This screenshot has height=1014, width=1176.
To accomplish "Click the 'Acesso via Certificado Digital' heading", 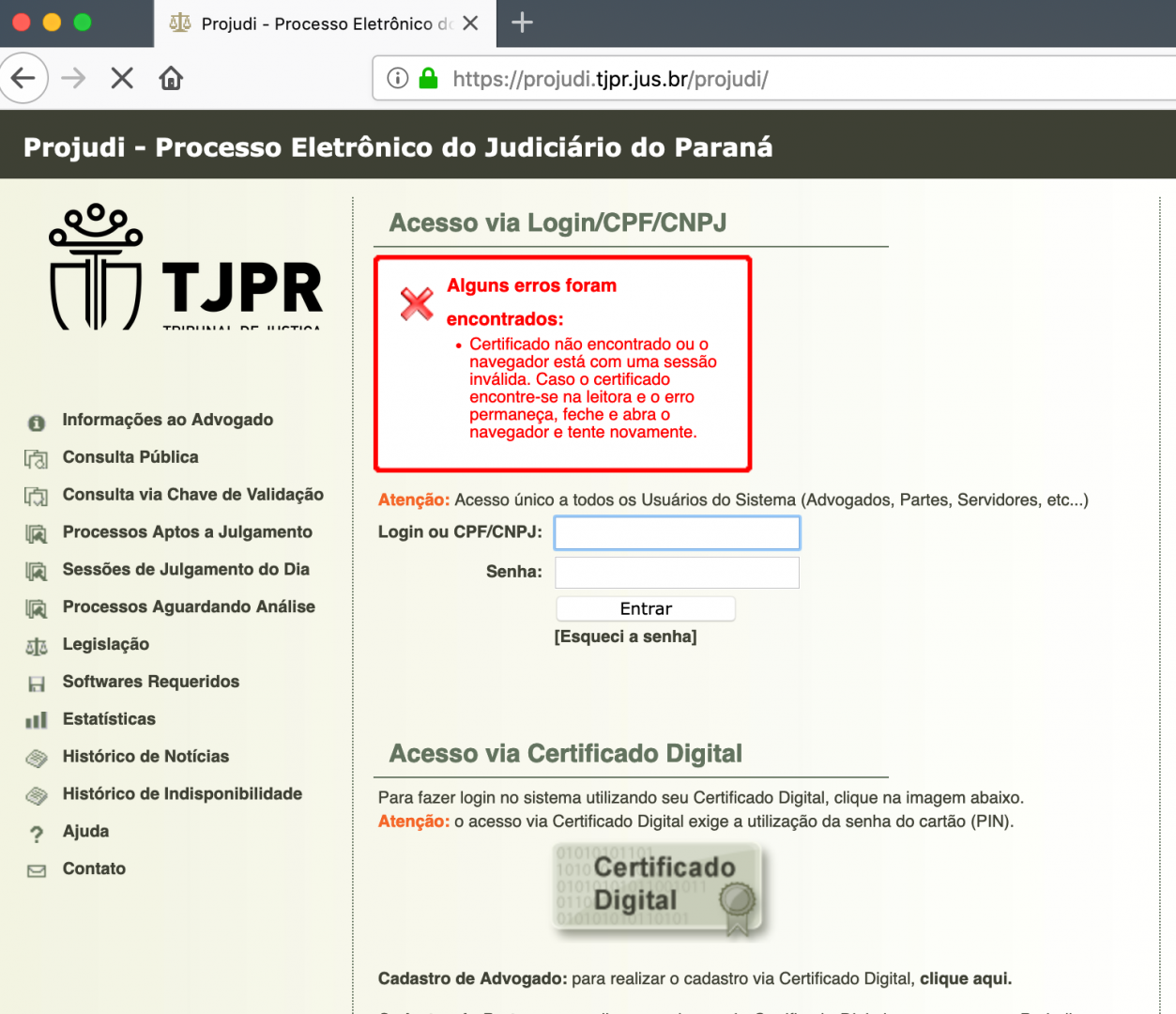I will click(x=566, y=754).
